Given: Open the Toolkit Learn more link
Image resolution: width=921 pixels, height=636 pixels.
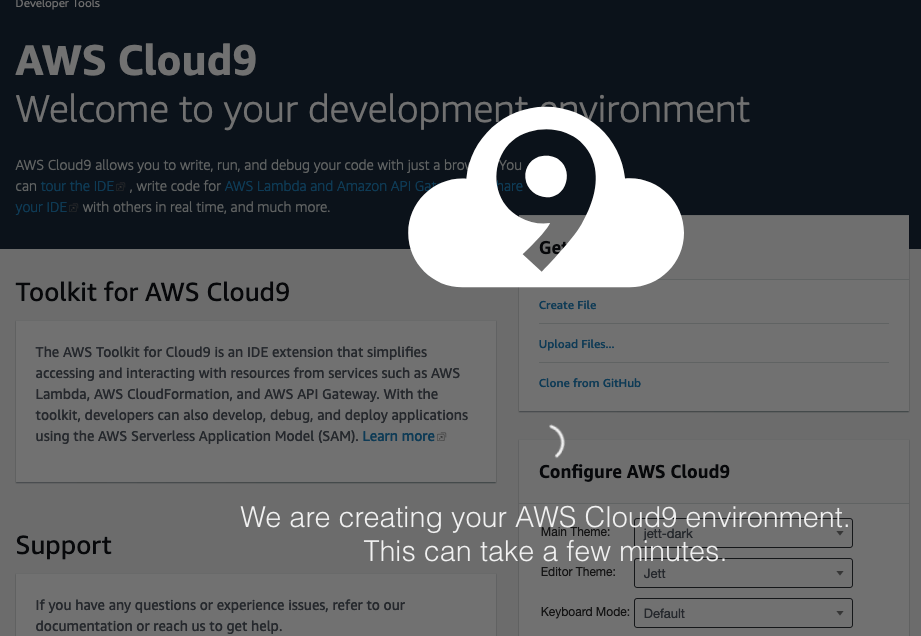Looking at the screenshot, I should [x=398, y=436].
